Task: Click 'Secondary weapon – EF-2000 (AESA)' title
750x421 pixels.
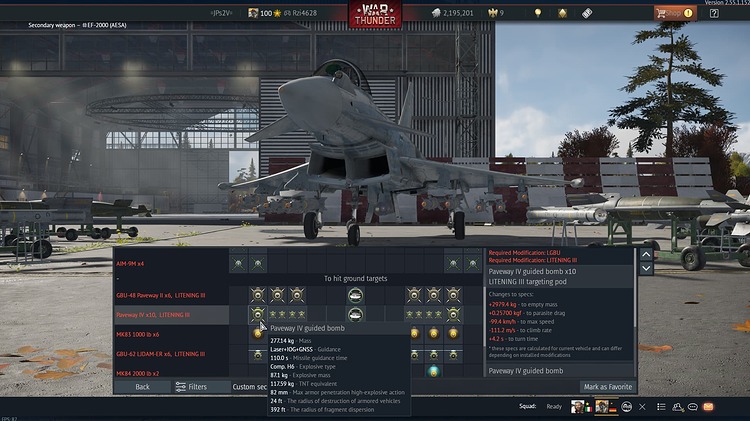Action: [77, 25]
